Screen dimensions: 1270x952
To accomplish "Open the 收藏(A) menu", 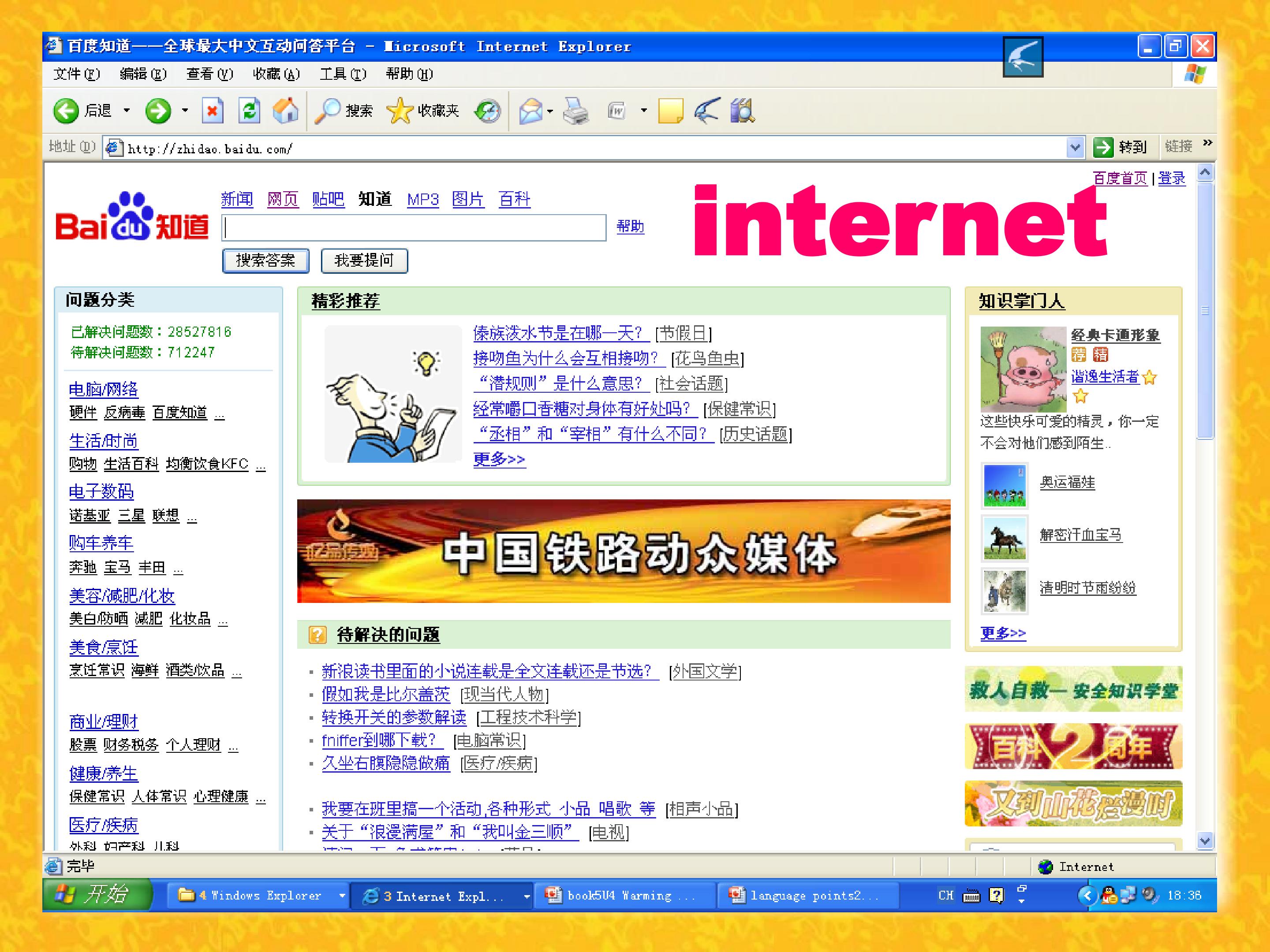I will 276,74.
